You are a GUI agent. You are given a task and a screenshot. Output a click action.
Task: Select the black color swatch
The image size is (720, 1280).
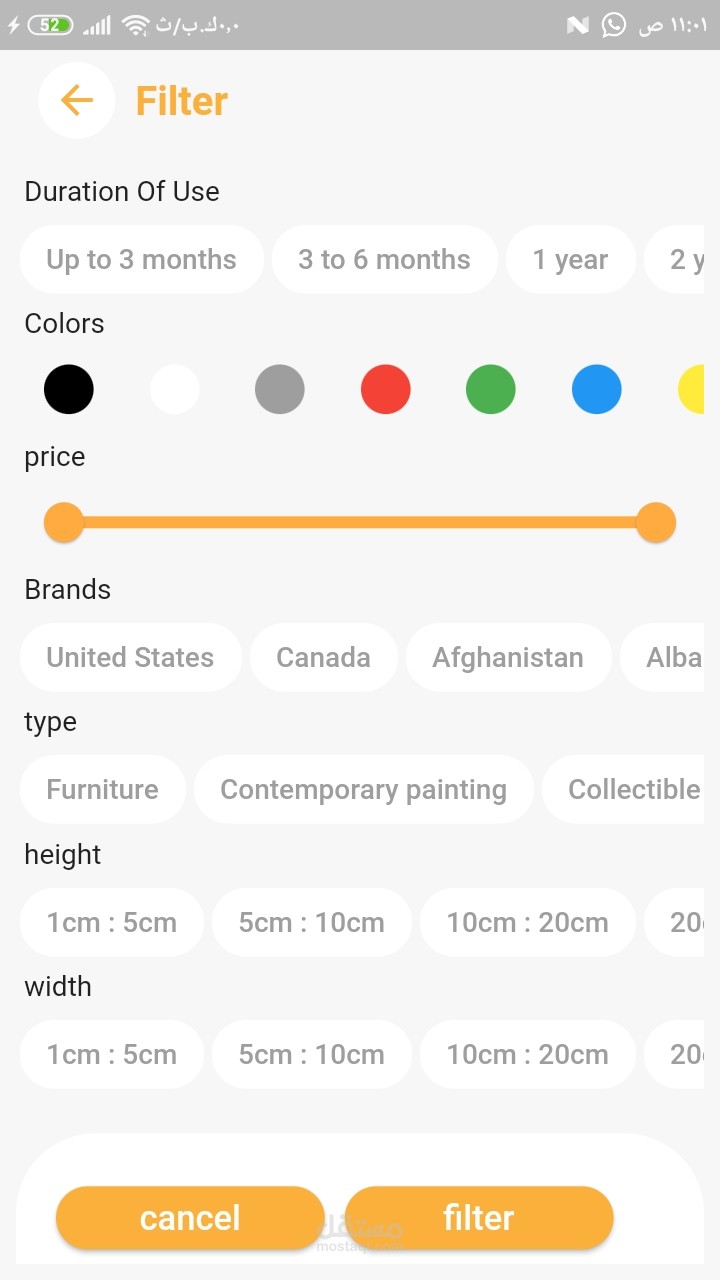[x=69, y=390]
